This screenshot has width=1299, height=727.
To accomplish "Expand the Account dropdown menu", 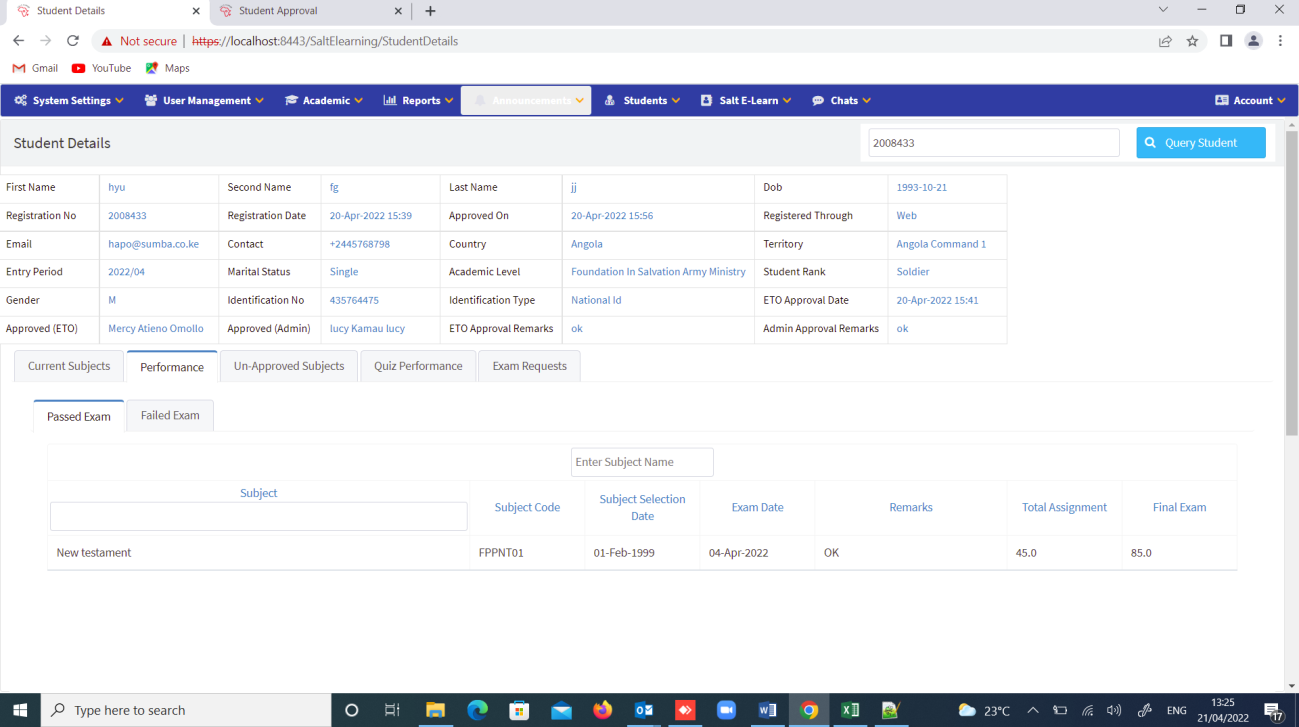I will point(1249,100).
